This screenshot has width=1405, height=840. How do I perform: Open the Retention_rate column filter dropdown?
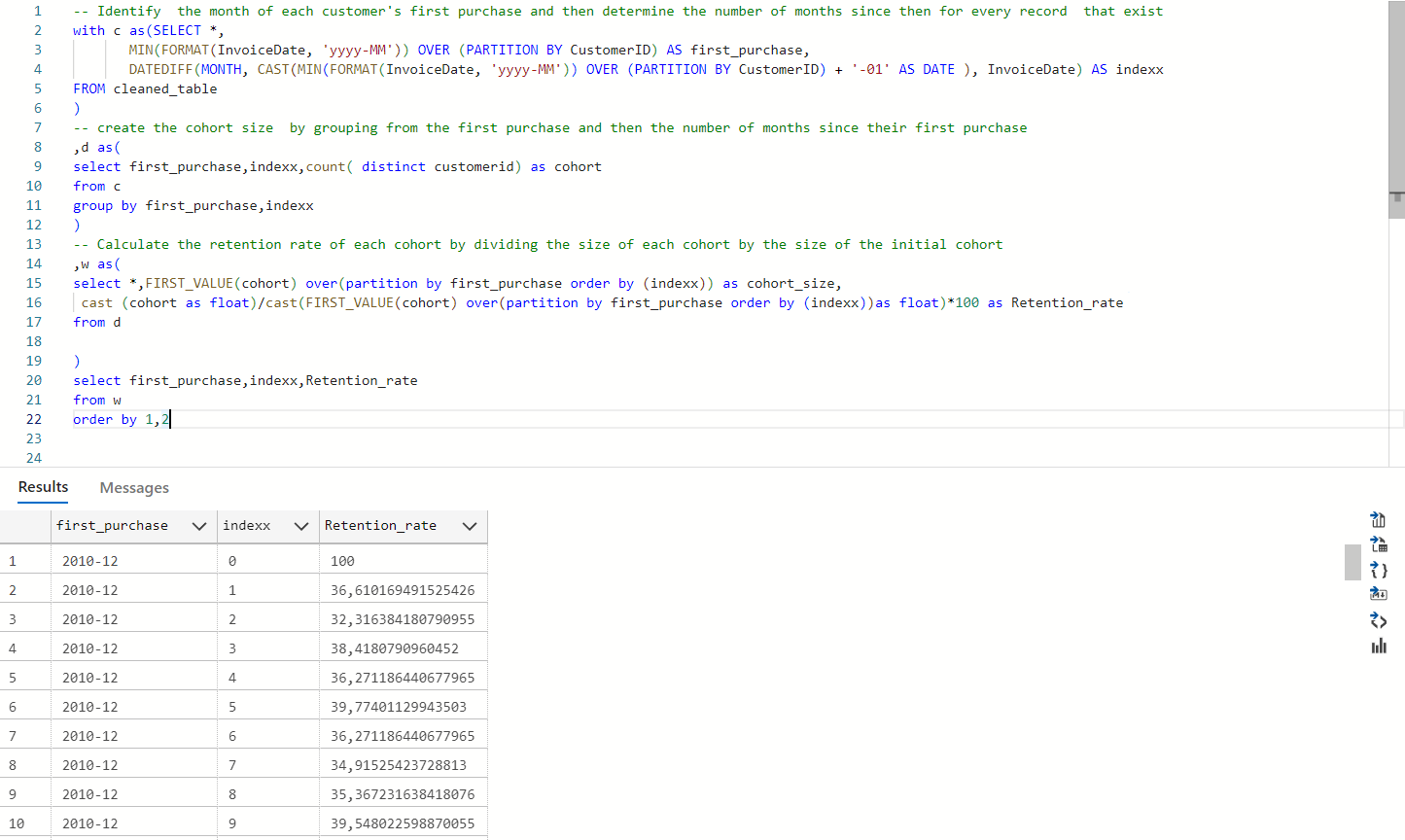click(x=472, y=525)
